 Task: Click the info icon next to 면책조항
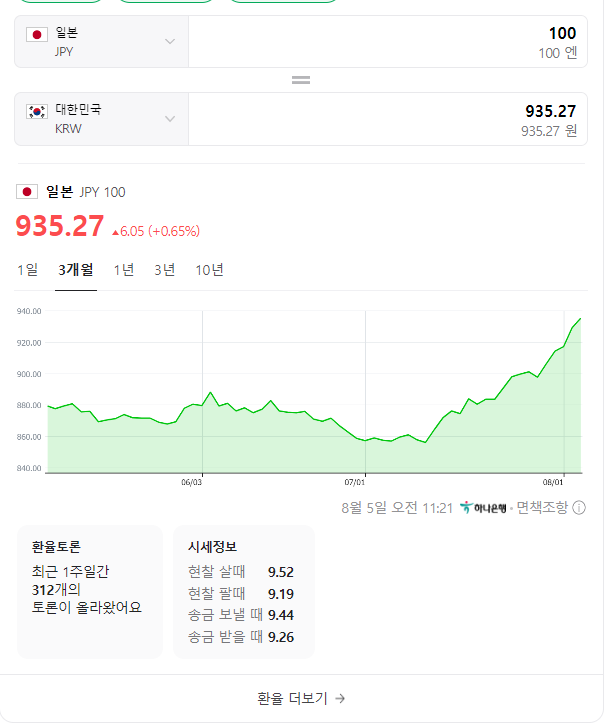pos(579,507)
